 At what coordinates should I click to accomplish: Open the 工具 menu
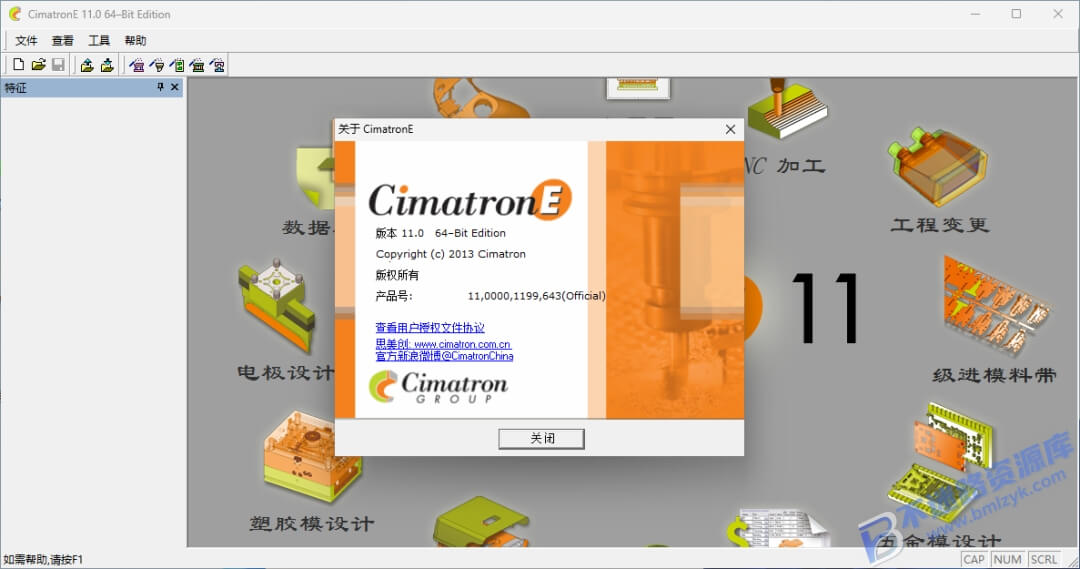pos(99,41)
